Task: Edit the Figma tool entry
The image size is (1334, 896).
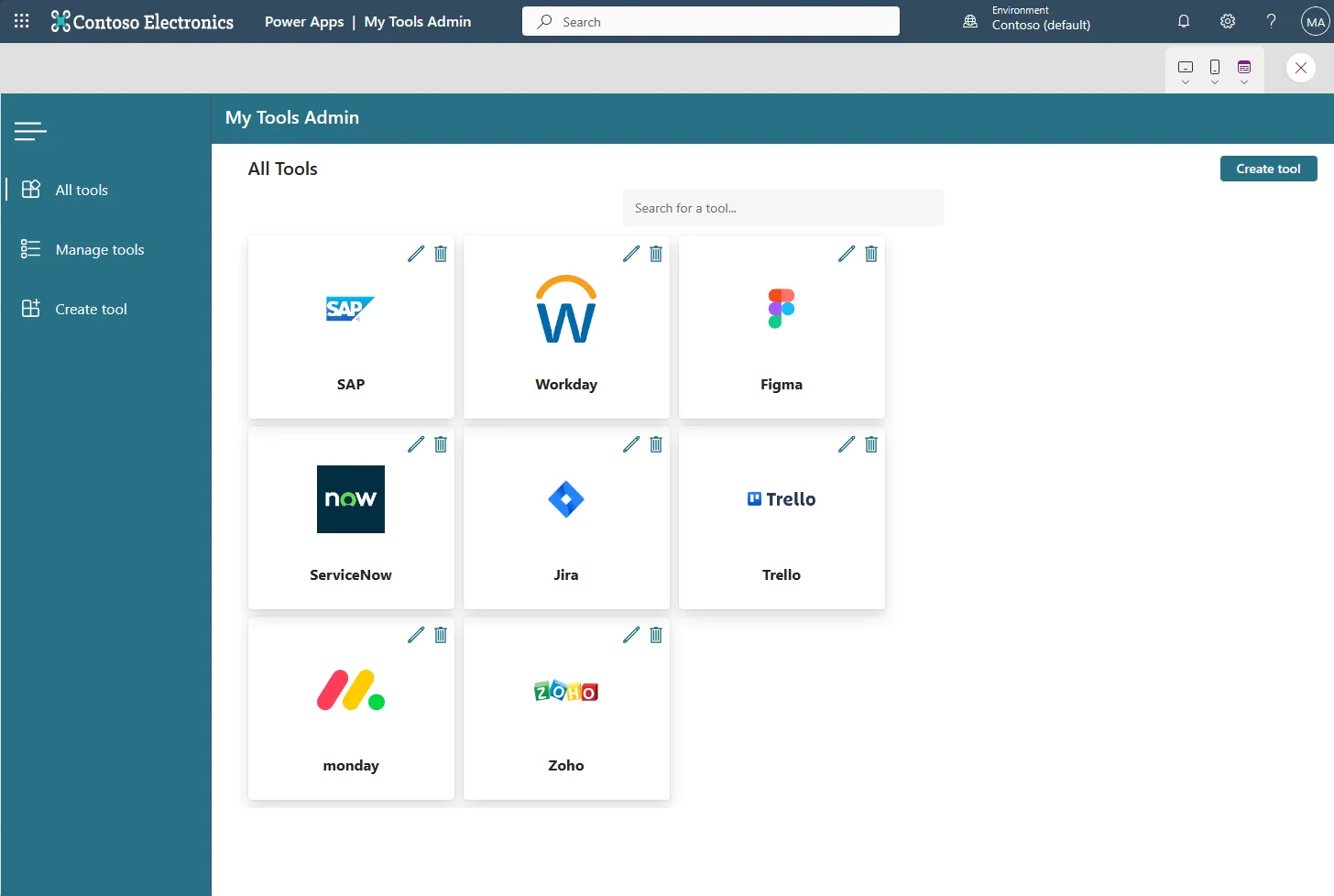Action: (x=847, y=254)
